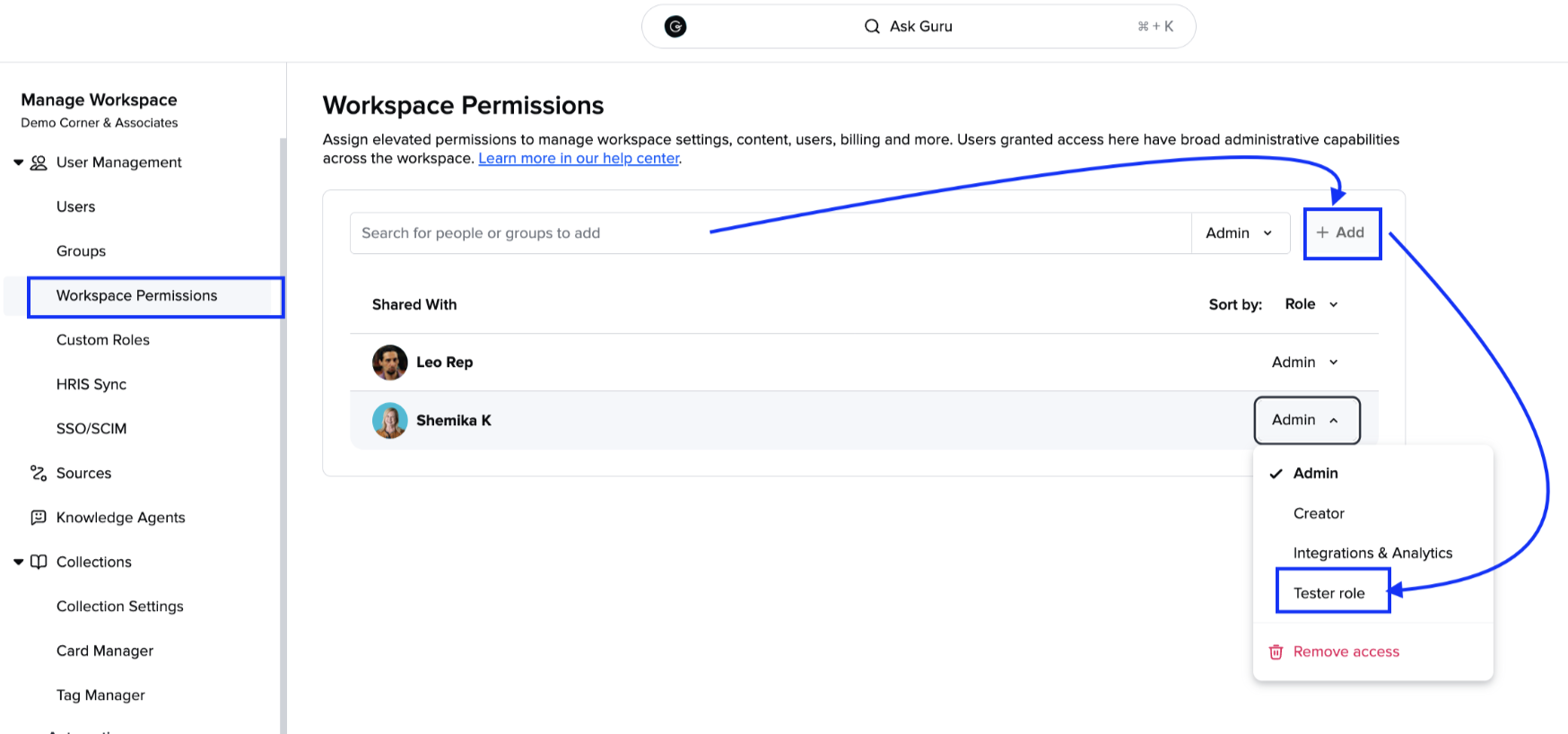Viewport: 1568px width, 734px height.
Task: Click the sidebar vertical scrollbar
Action: [x=283, y=436]
